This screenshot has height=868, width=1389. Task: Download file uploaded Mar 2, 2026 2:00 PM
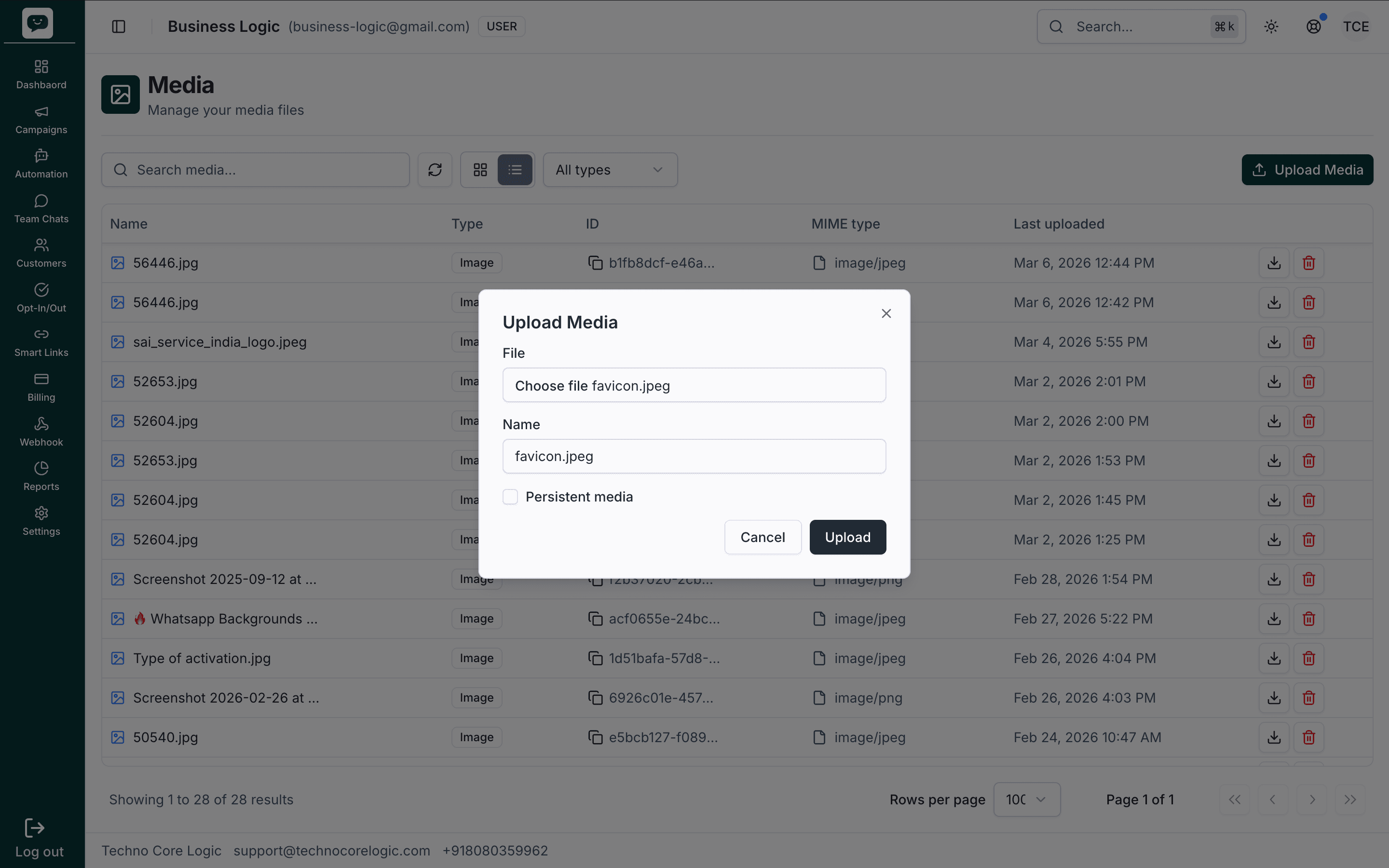tap(1274, 421)
